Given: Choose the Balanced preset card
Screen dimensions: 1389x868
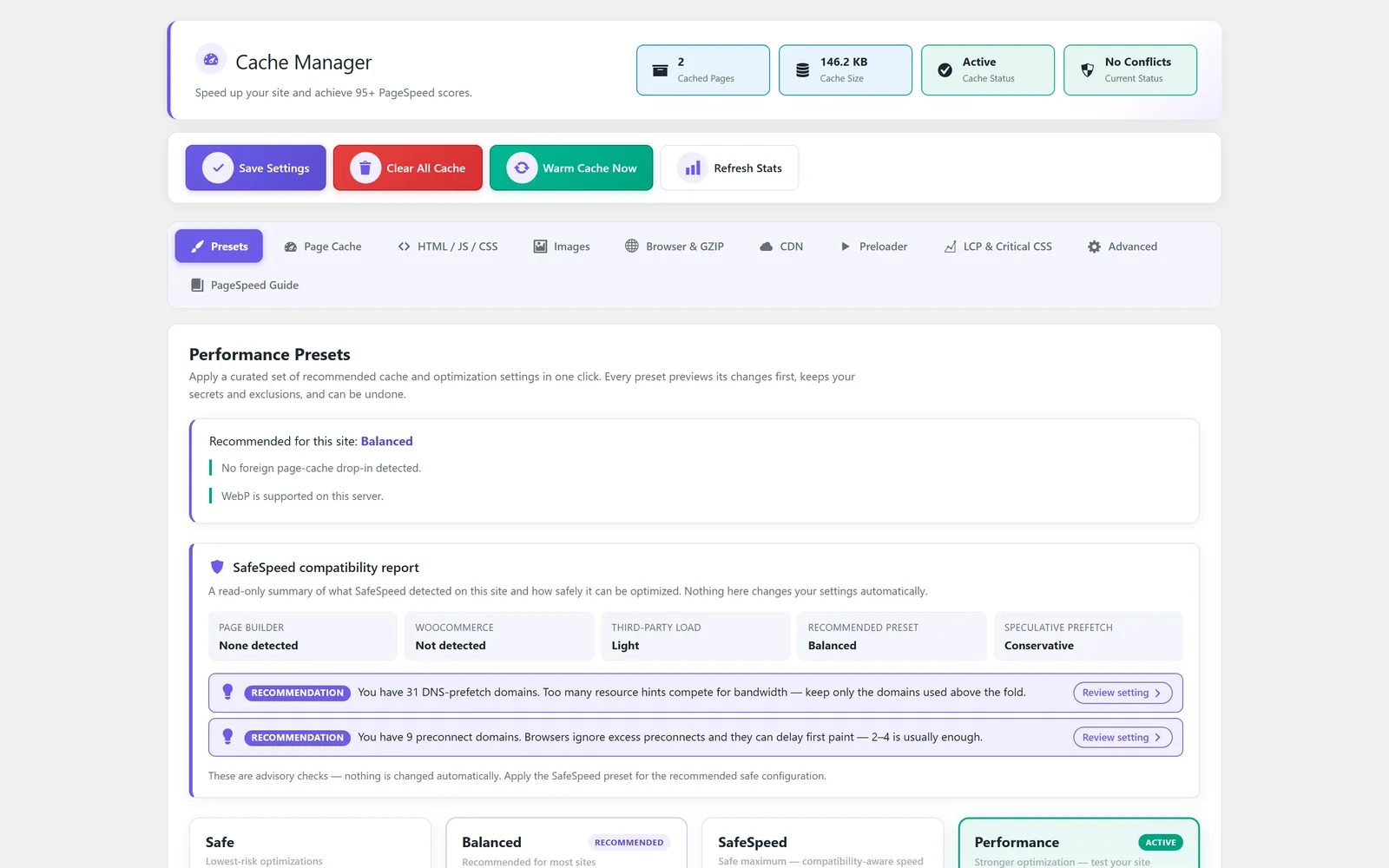Looking at the screenshot, I should [566, 843].
